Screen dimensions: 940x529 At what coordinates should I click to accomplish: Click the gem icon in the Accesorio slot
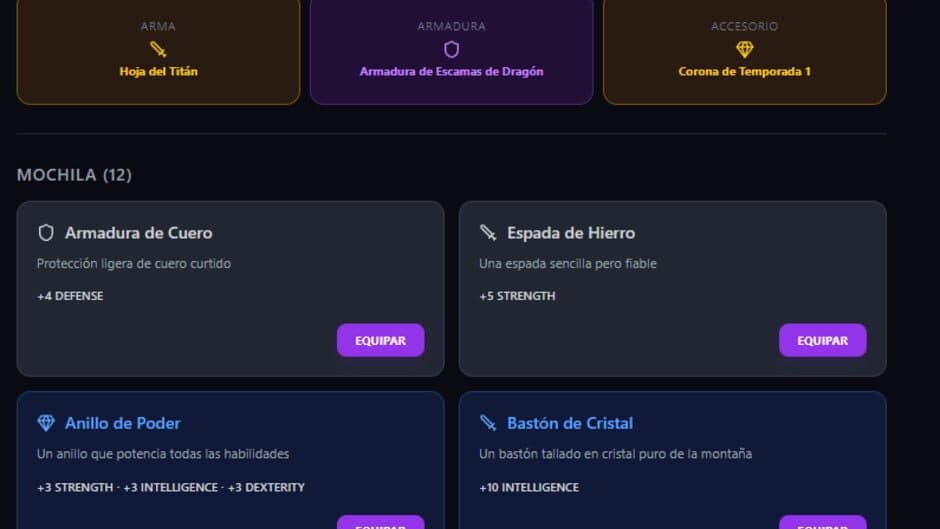pos(744,49)
